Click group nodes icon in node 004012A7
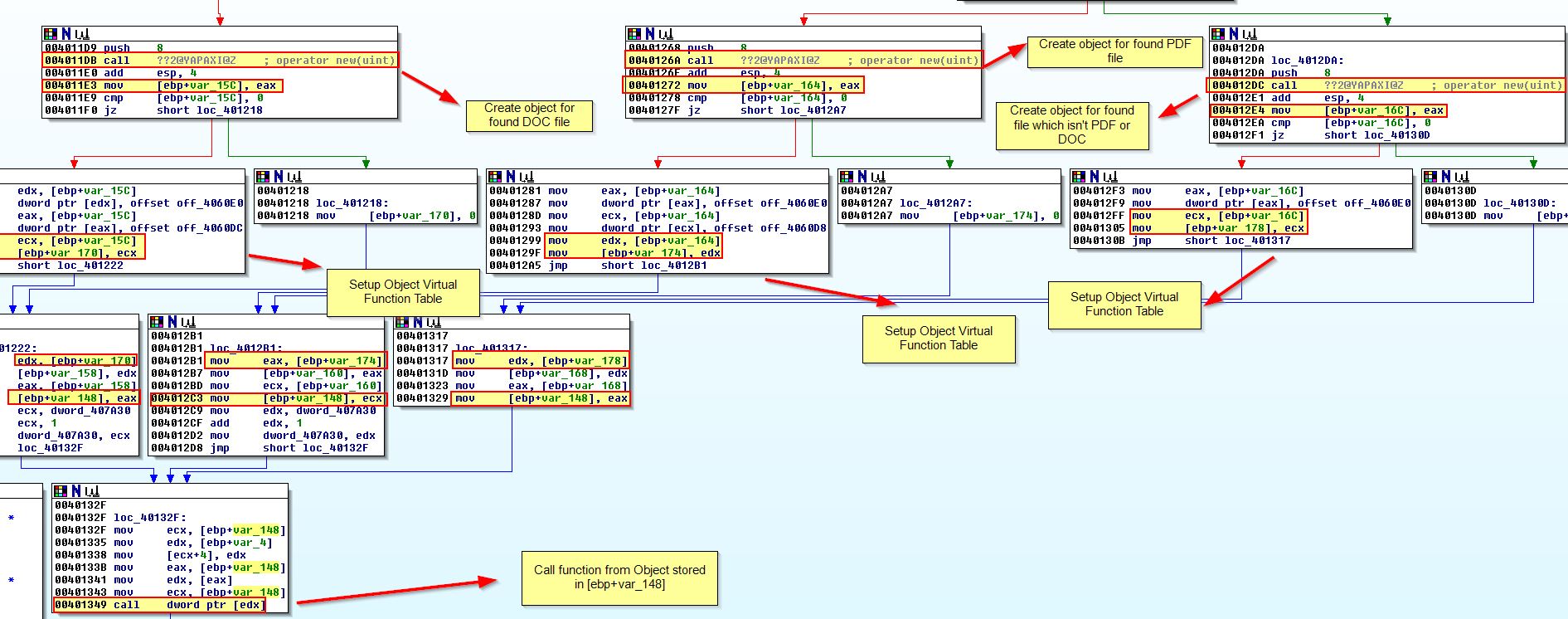 [x=878, y=177]
